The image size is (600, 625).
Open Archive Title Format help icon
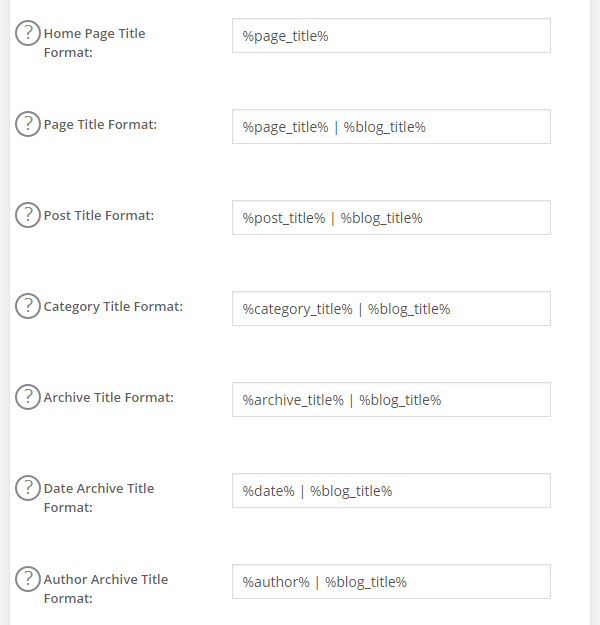point(28,397)
